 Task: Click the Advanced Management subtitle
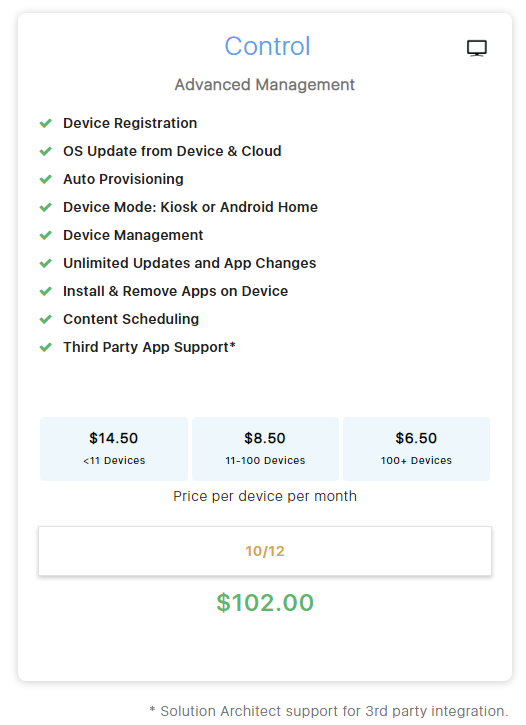click(x=264, y=85)
